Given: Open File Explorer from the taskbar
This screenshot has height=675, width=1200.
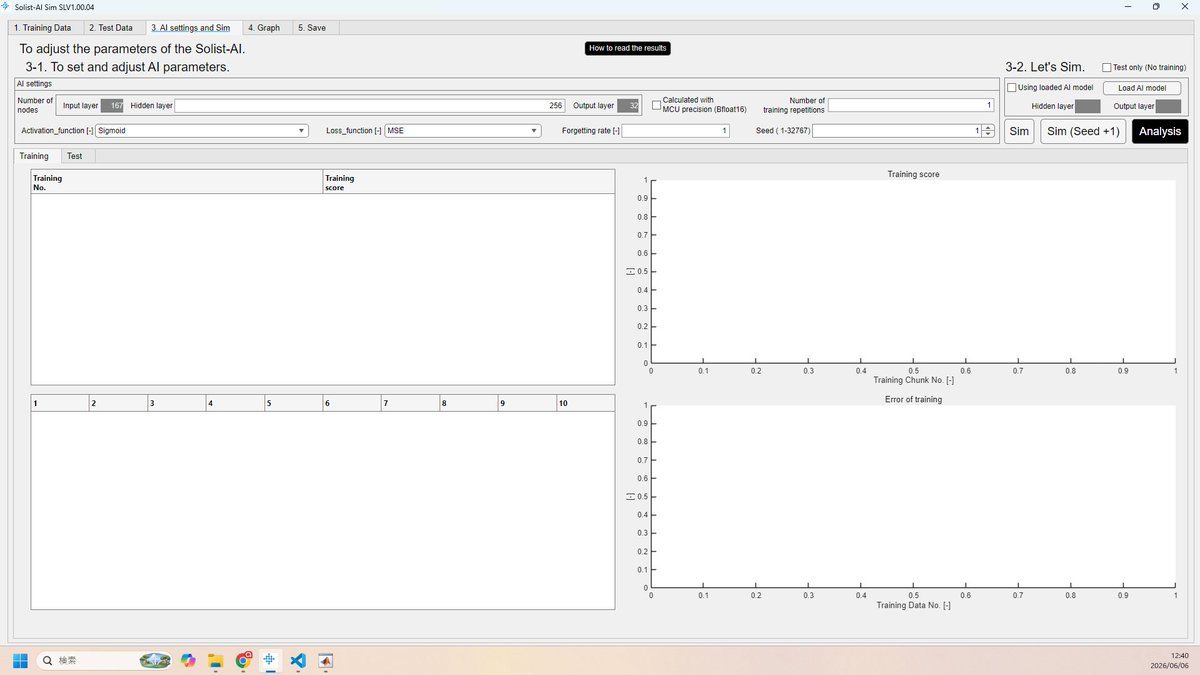Looking at the screenshot, I should (x=214, y=661).
